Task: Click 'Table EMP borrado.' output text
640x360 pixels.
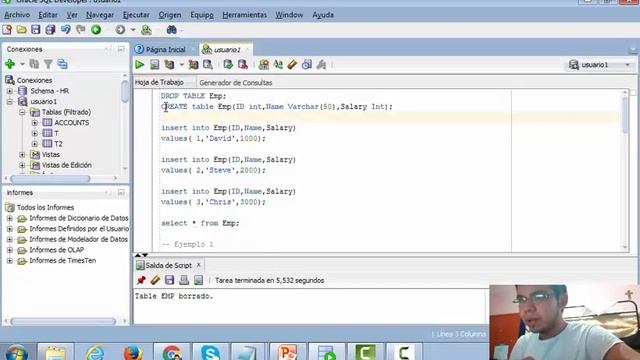Action: pyautogui.click(x=174, y=296)
